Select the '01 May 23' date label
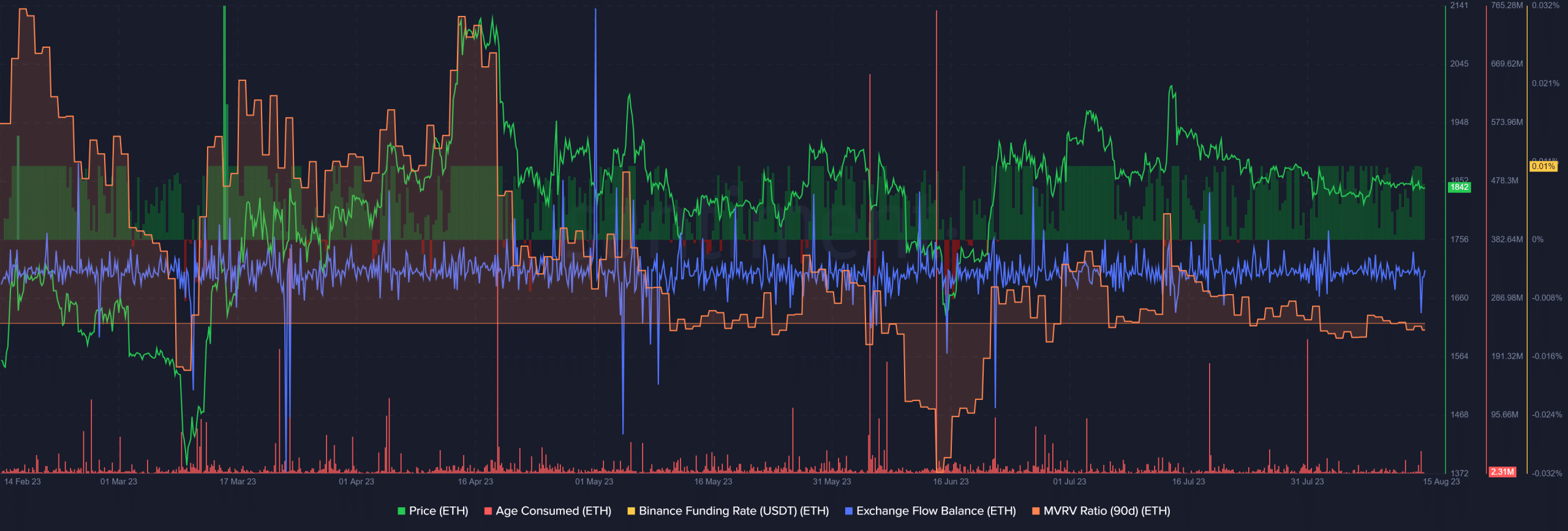 pyautogui.click(x=594, y=481)
